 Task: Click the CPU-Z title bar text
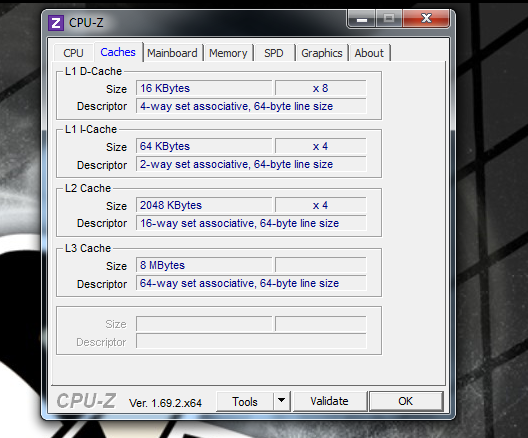86,23
